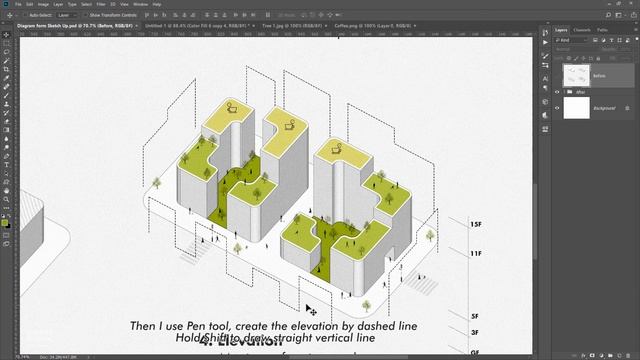The image size is (640, 360).
Task: Select the Clone Stamp tool
Action: pos(6,104)
